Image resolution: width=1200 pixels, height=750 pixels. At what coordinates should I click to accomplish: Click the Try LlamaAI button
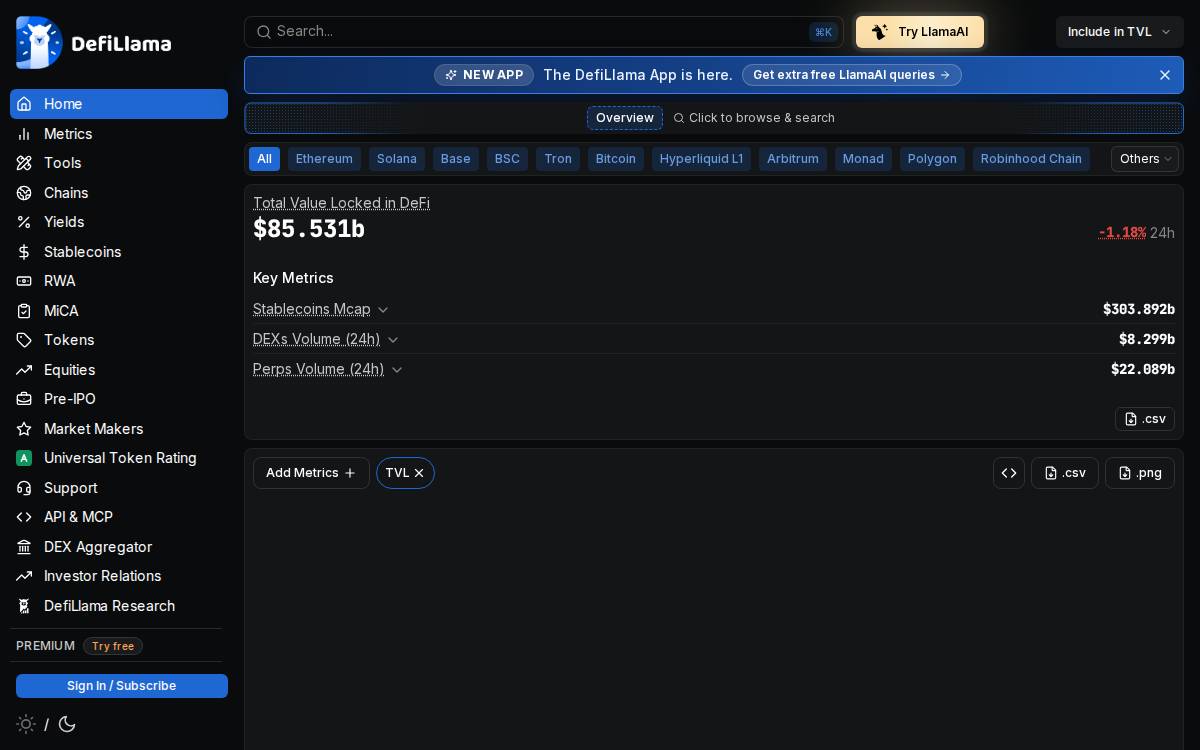point(920,32)
